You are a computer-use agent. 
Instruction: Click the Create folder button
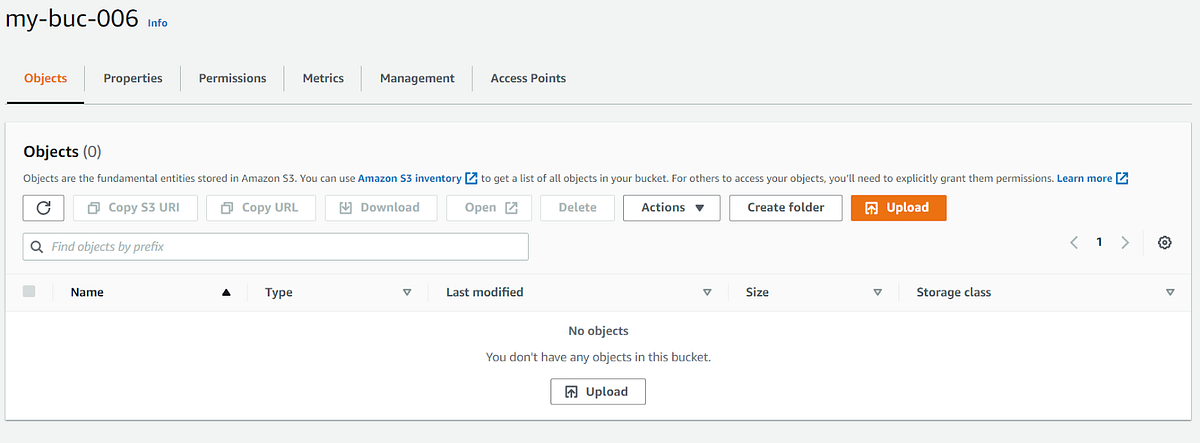point(785,208)
